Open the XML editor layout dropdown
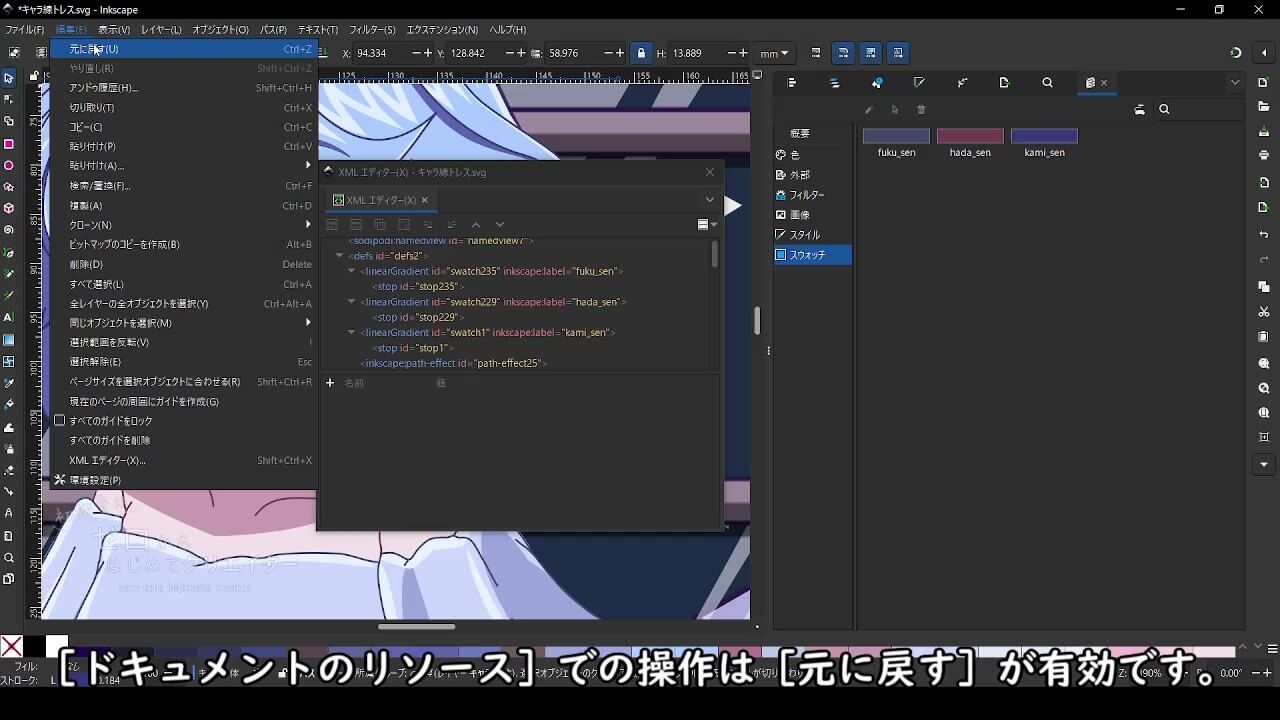 [708, 225]
